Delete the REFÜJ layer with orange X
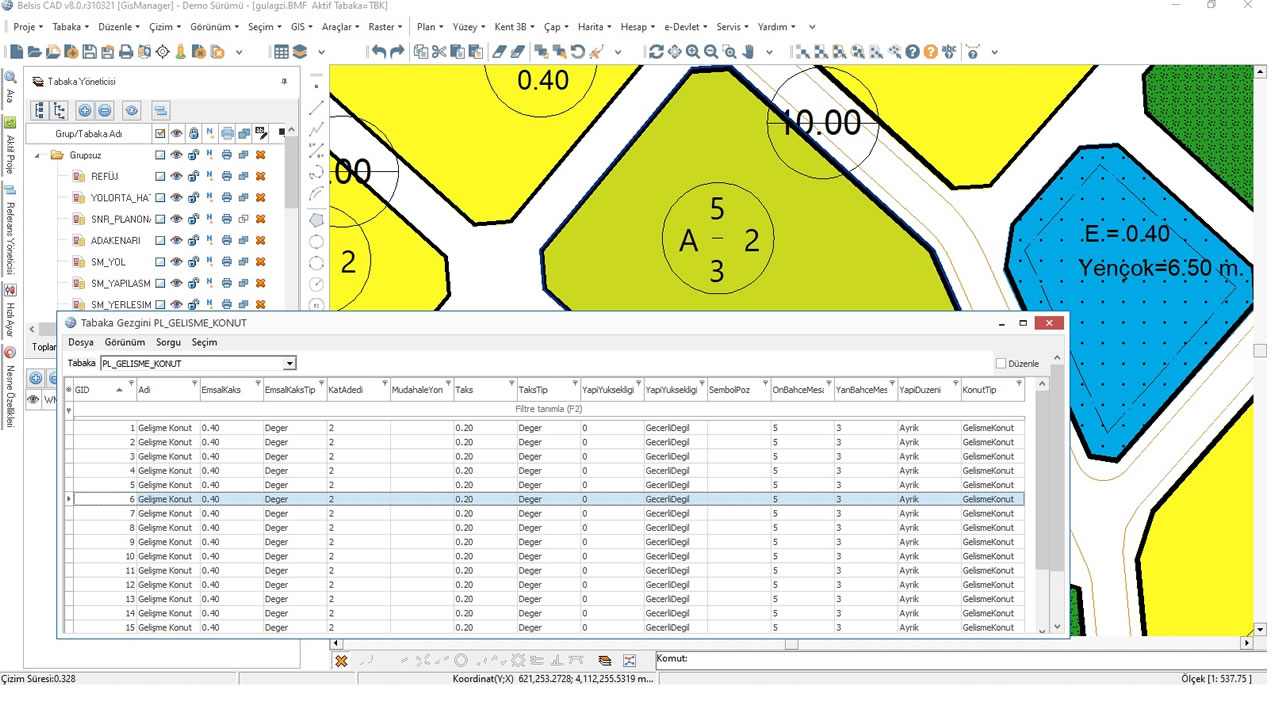 click(260, 176)
